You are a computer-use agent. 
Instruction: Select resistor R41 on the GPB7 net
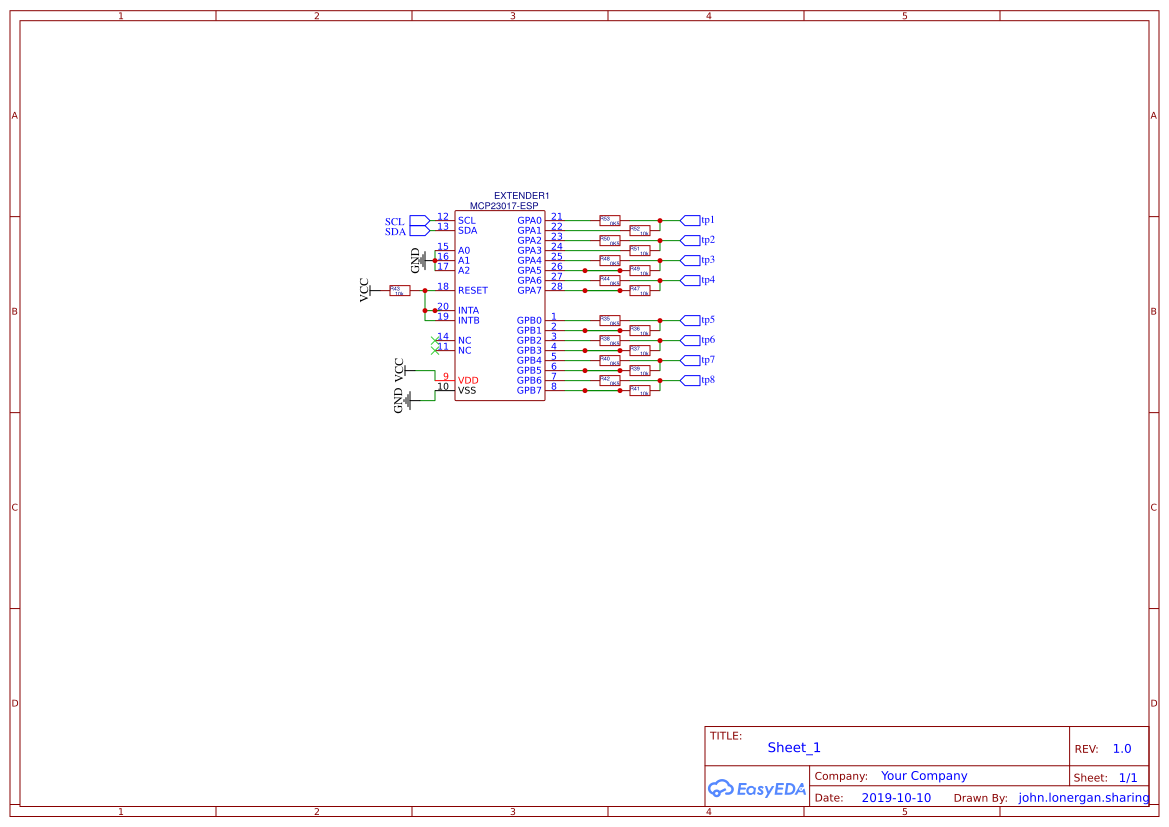(641, 391)
